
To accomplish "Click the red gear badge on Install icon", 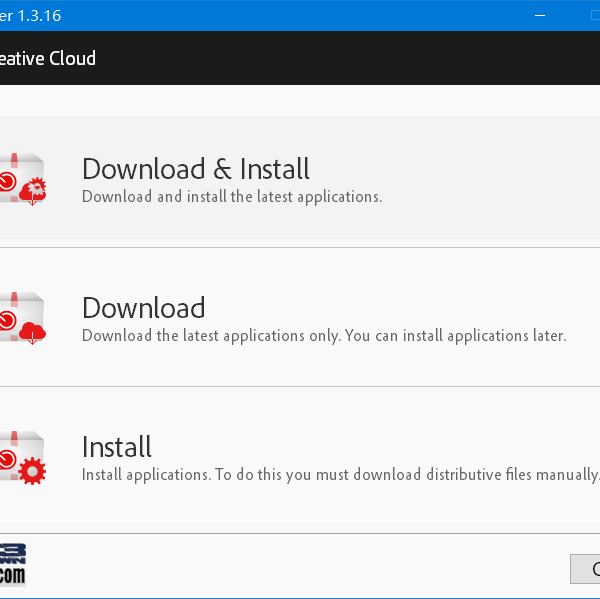I will click(x=33, y=471).
